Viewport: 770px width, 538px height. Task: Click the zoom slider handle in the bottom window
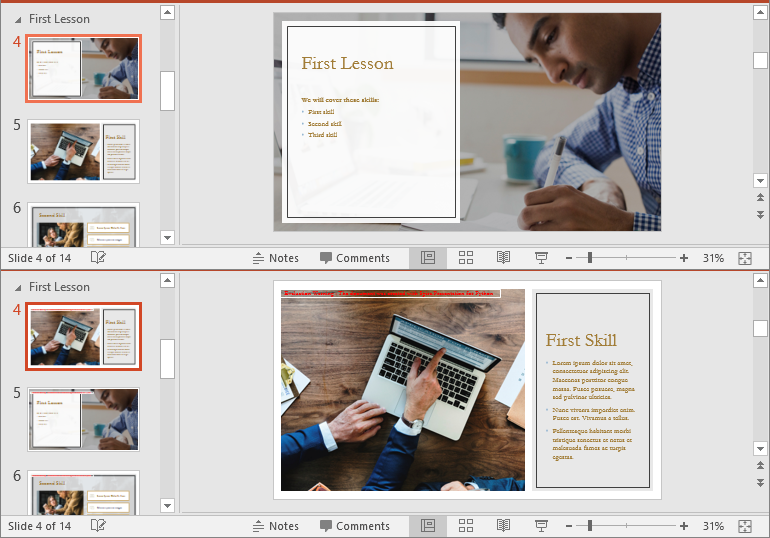coord(590,526)
